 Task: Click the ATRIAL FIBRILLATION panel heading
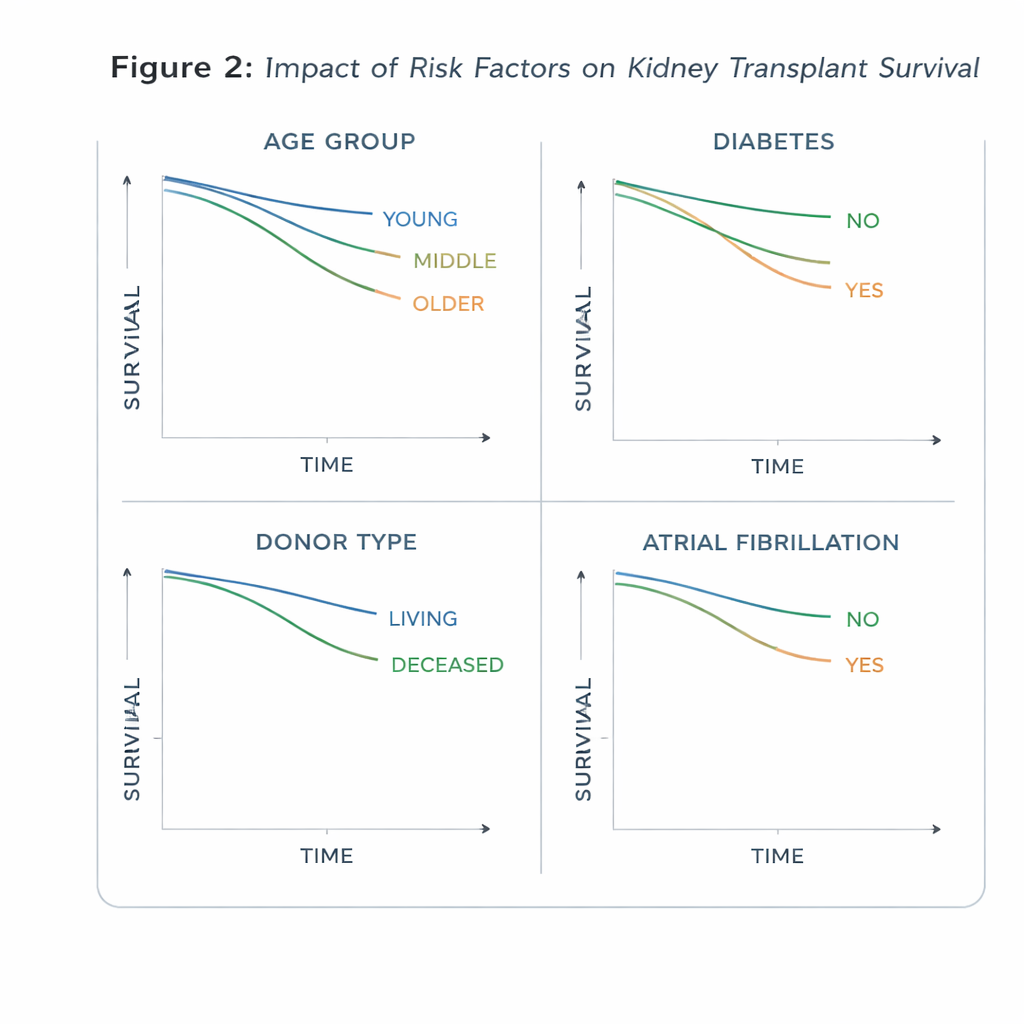click(770, 543)
